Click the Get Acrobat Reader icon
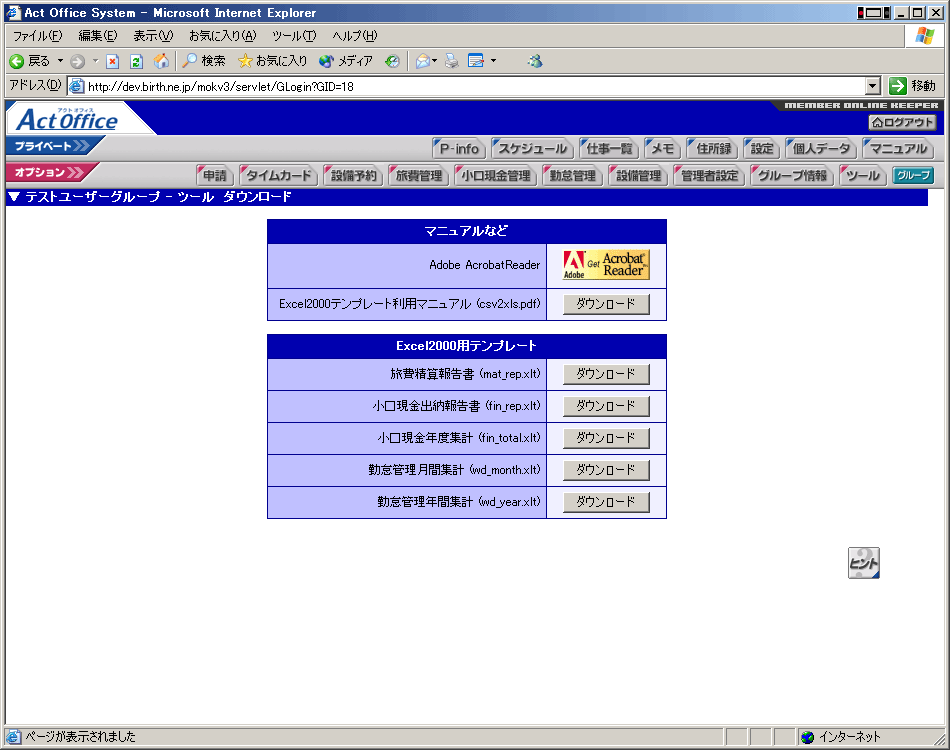 (x=606, y=265)
